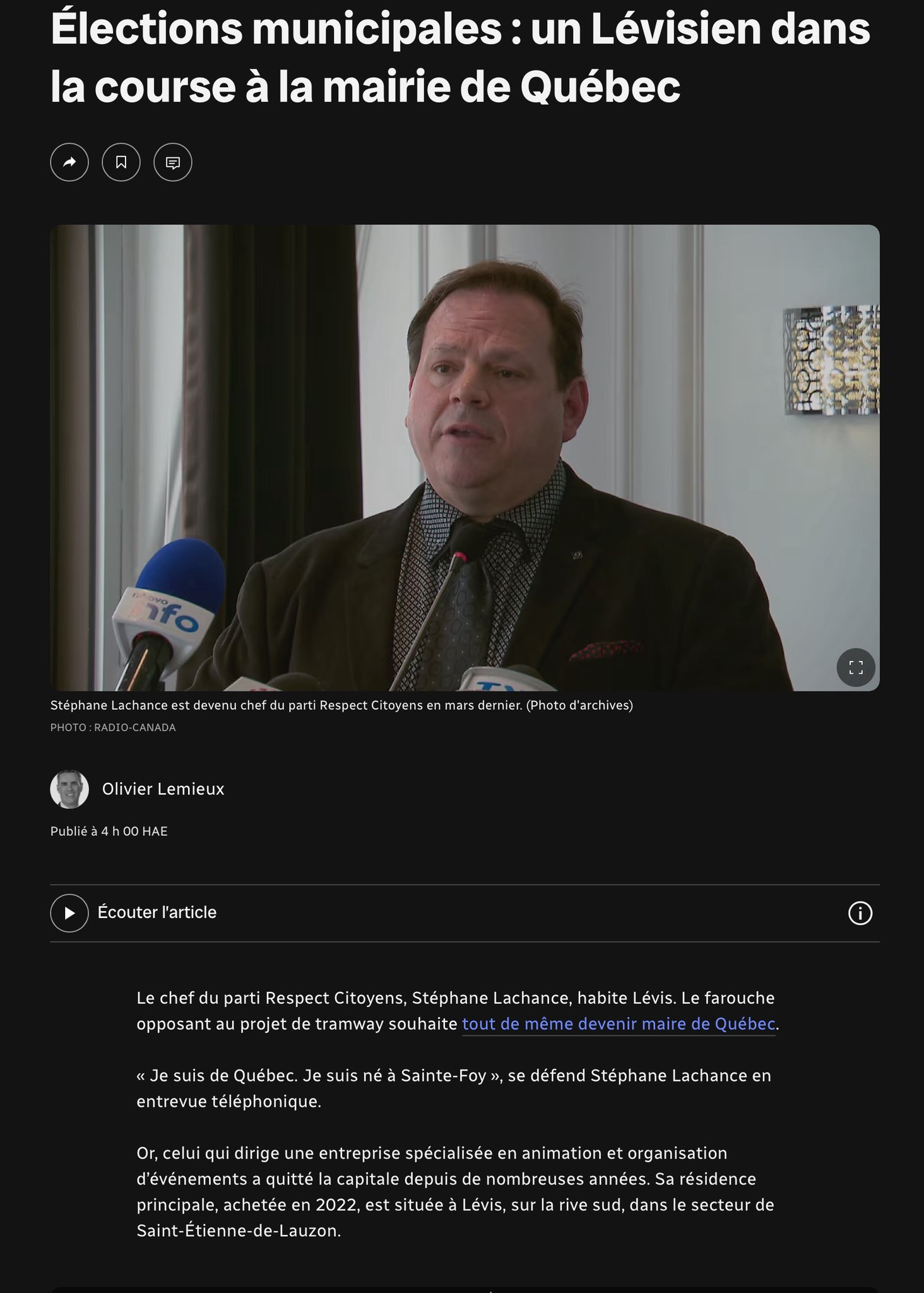
Task: Click the quote "Je suis de Québec" paragraph
Action: tap(454, 1088)
